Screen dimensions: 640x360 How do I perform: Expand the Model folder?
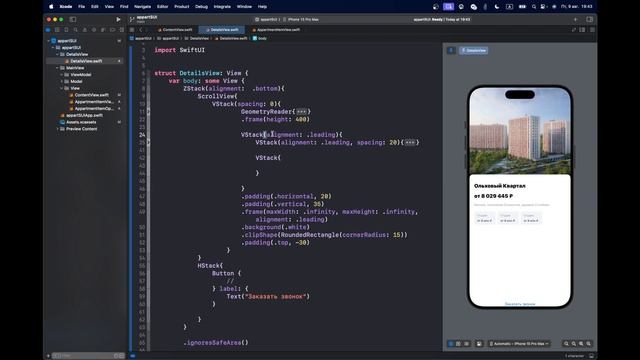pyautogui.click(x=62, y=81)
